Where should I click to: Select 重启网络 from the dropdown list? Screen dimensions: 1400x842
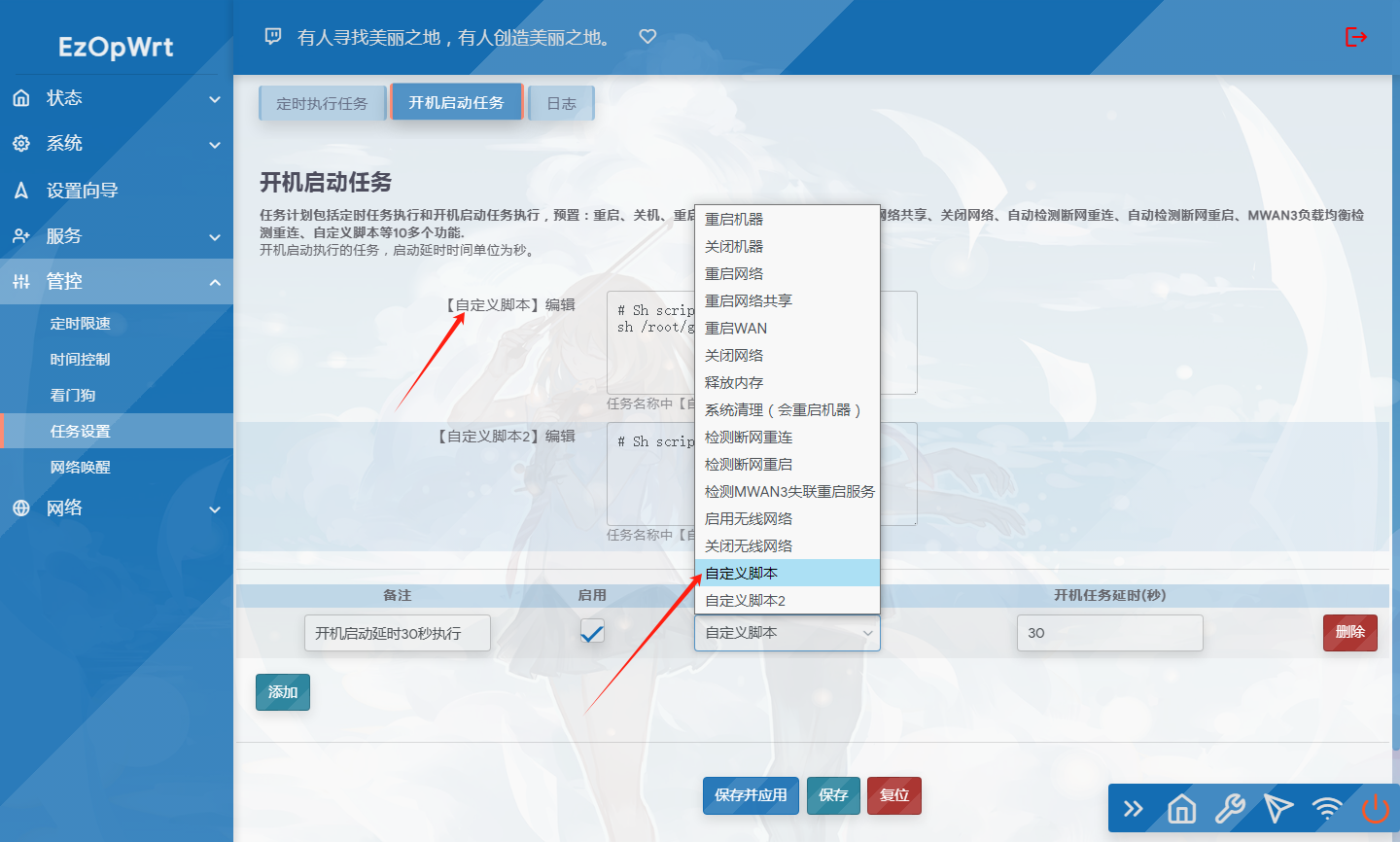click(x=787, y=274)
